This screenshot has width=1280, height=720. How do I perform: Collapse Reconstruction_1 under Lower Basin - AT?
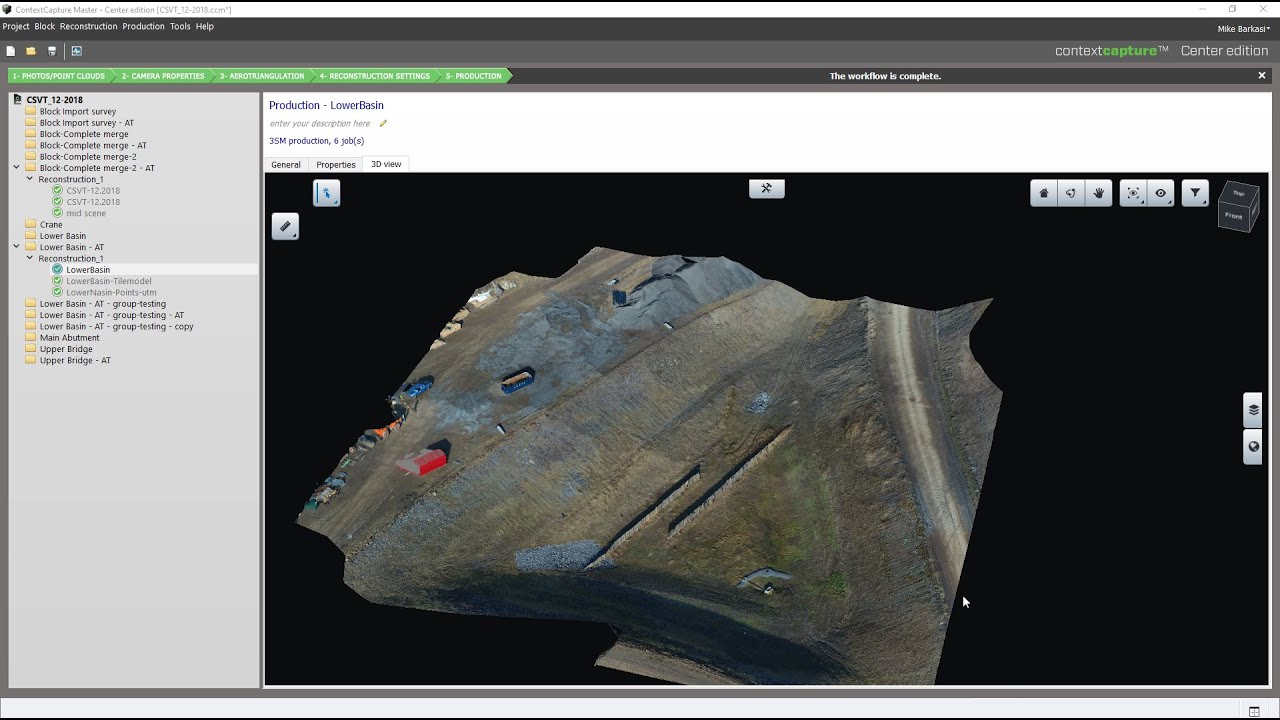(x=30, y=258)
